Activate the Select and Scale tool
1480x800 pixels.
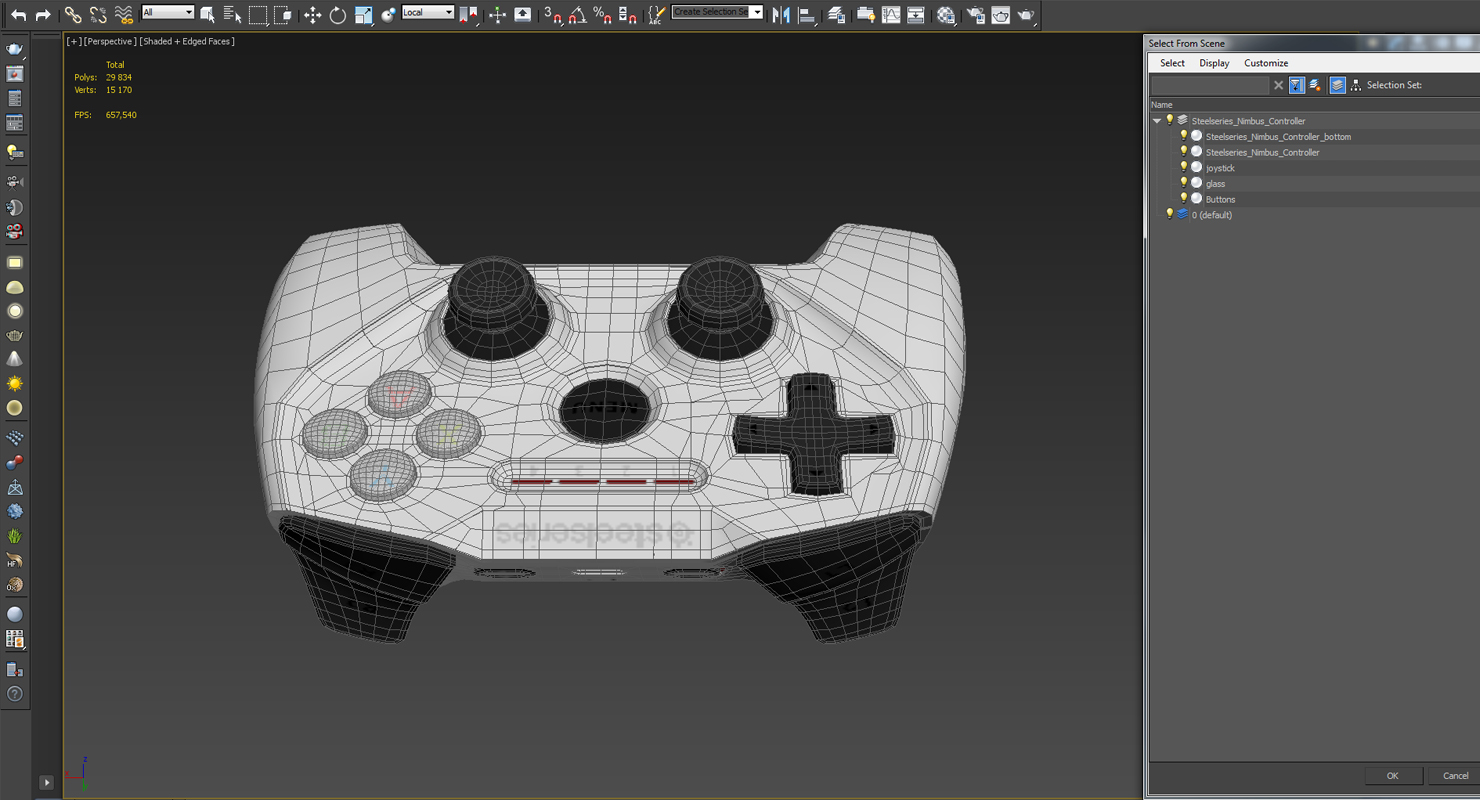point(363,15)
